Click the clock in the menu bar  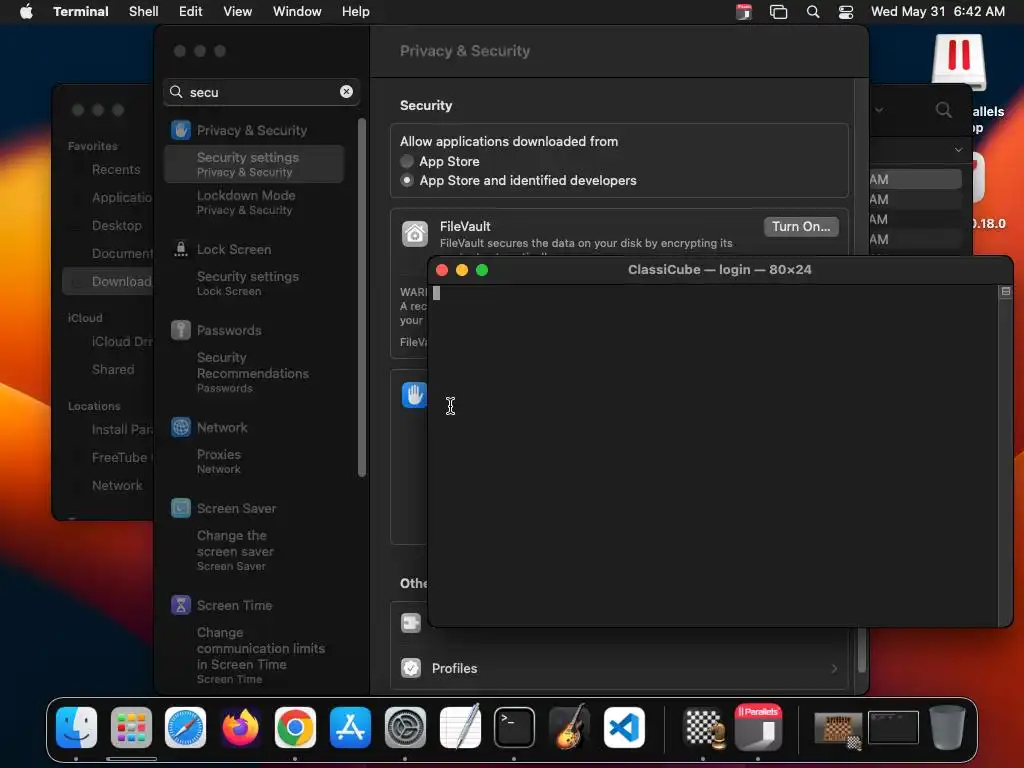click(937, 11)
